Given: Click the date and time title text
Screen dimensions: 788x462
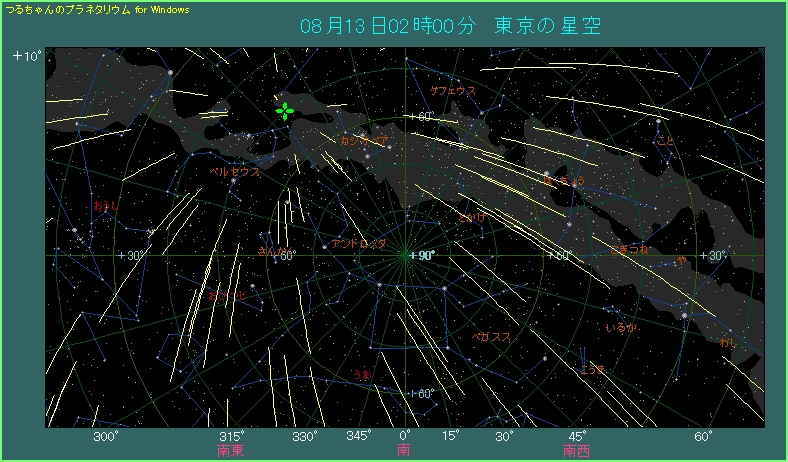Looking at the screenshot, I should (450, 26).
